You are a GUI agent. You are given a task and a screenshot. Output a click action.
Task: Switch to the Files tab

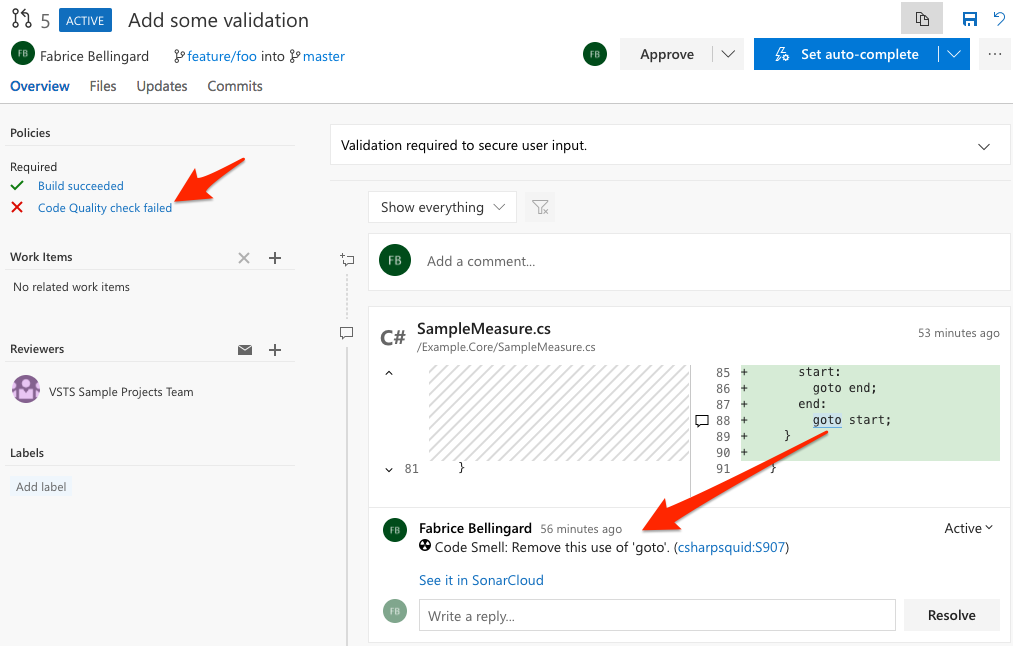pos(103,86)
